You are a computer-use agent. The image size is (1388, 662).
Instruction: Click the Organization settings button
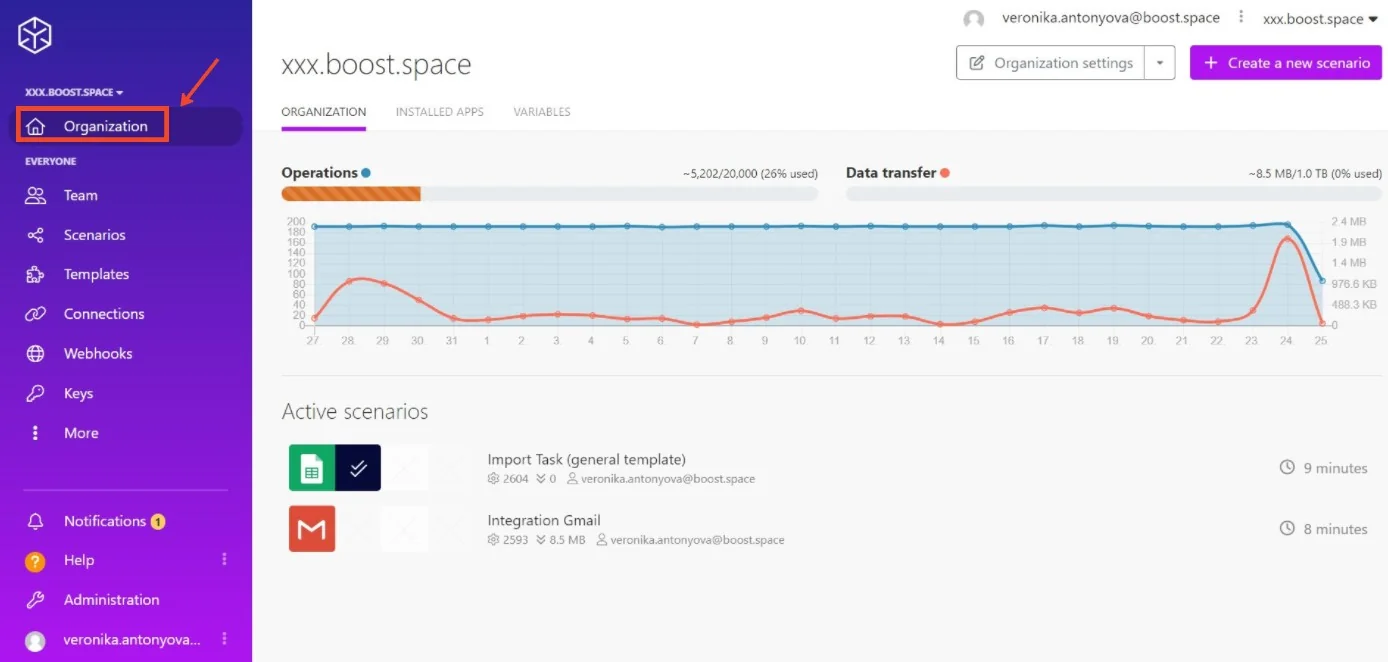point(1051,63)
